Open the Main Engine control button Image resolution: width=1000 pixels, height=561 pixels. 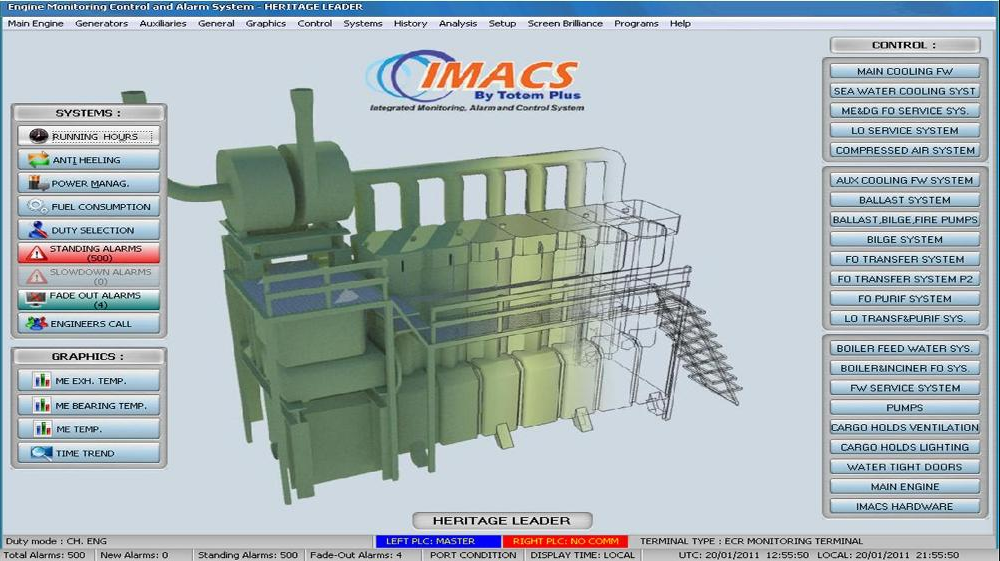coord(904,486)
